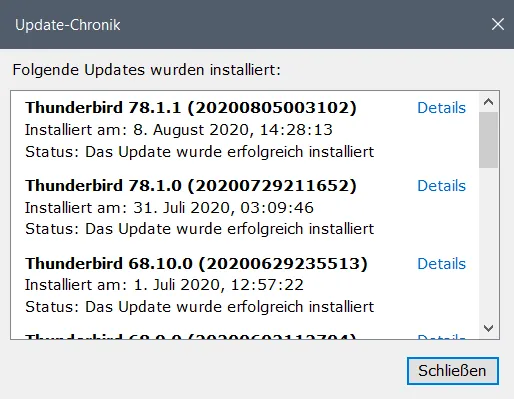Click the scroll down arrow in update list
The width and height of the screenshot is (514, 399).
[x=488, y=328]
